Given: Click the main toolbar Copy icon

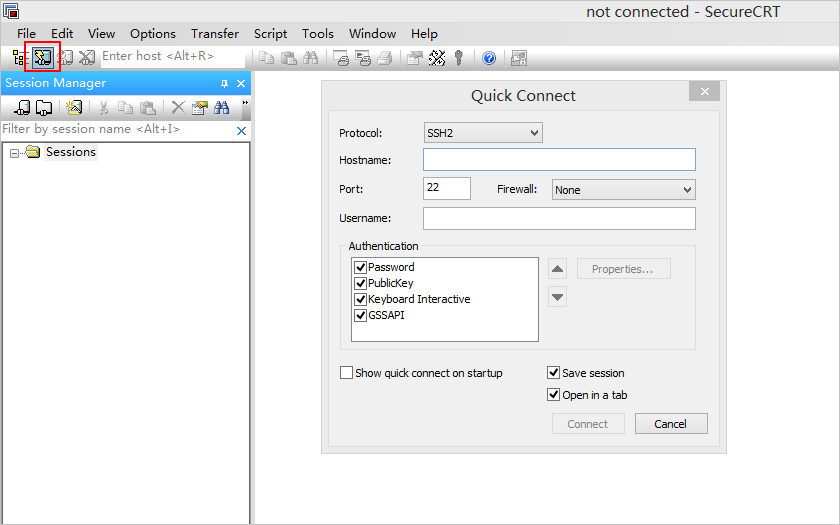Looking at the screenshot, I should [x=267, y=57].
